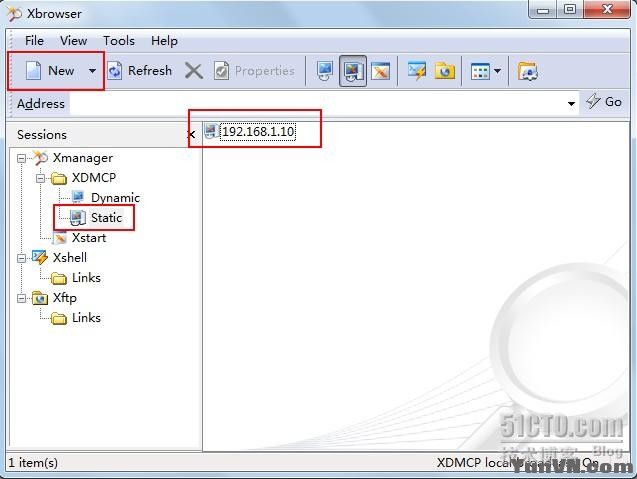Select the Static tree item

pyautogui.click(x=106, y=218)
